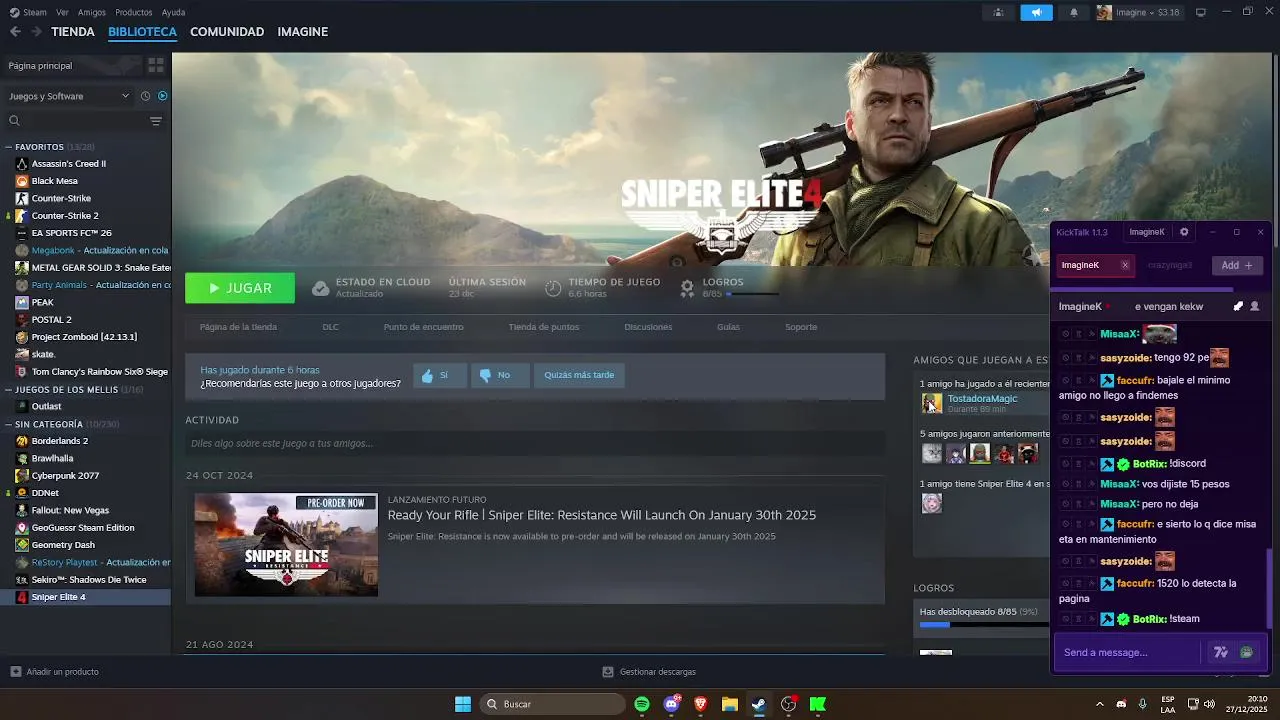Open the Punto de encuentro tab
The width and height of the screenshot is (1280, 720).
(423, 327)
